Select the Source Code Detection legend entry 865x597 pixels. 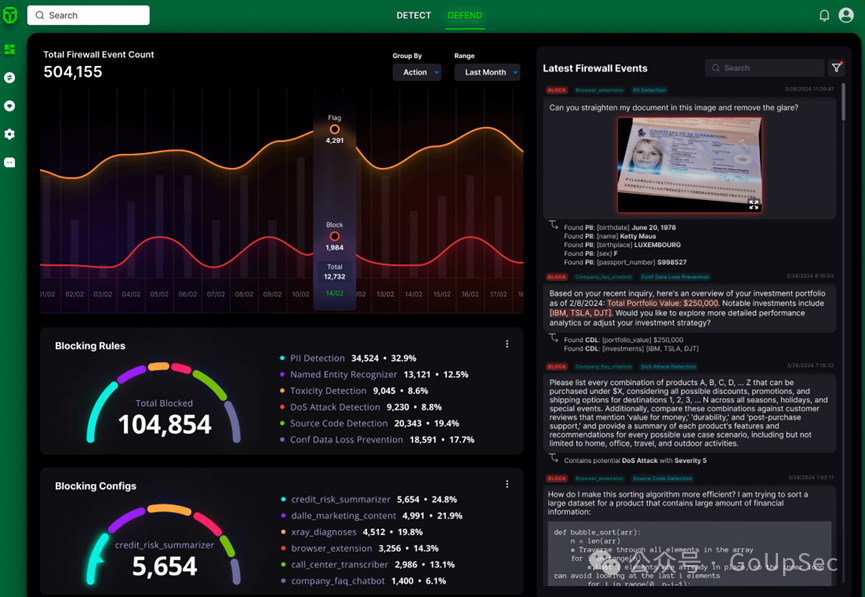point(370,423)
